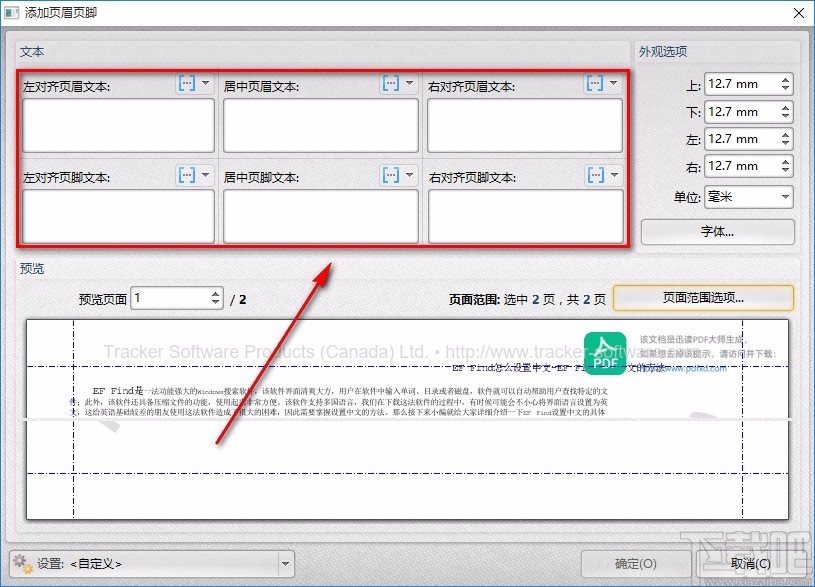Open macro dropdown beside right footer field

click(x=612, y=175)
